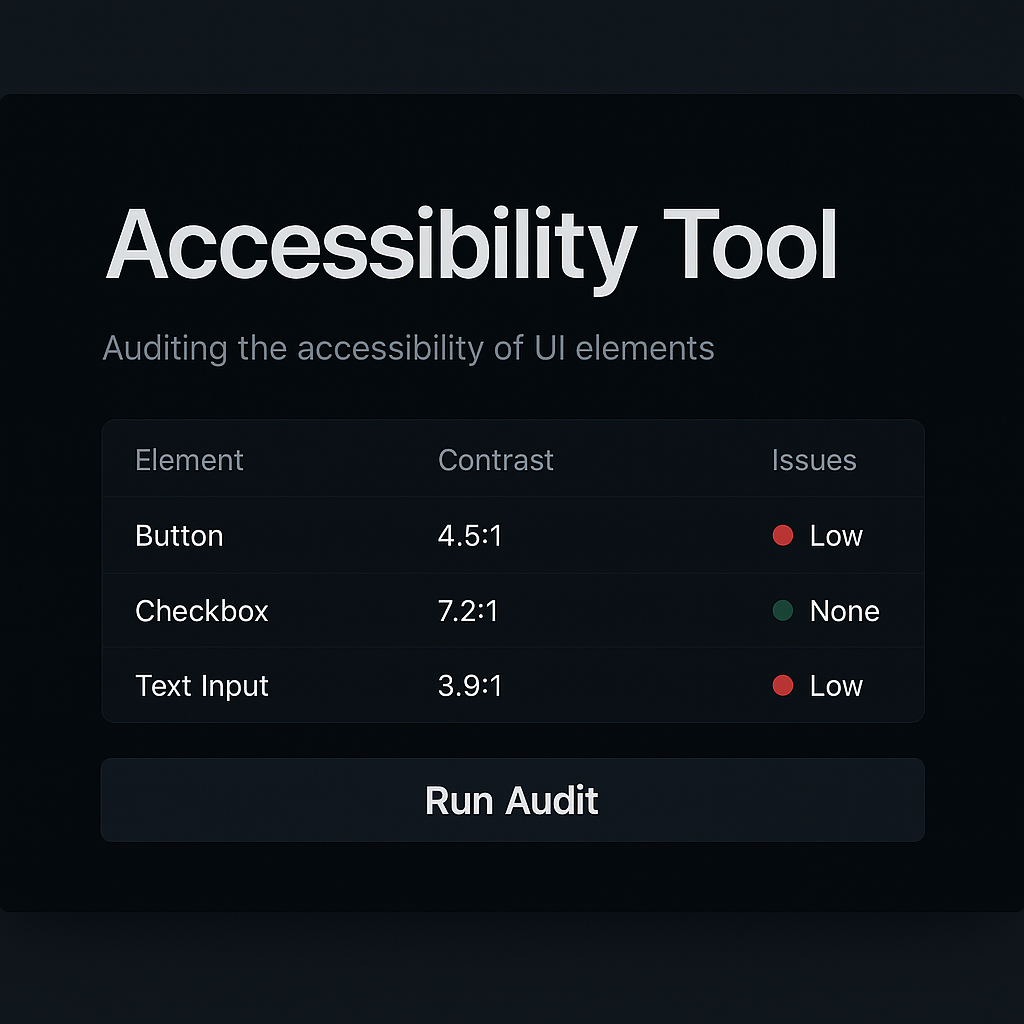Open the Issues column header options

(814, 460)
